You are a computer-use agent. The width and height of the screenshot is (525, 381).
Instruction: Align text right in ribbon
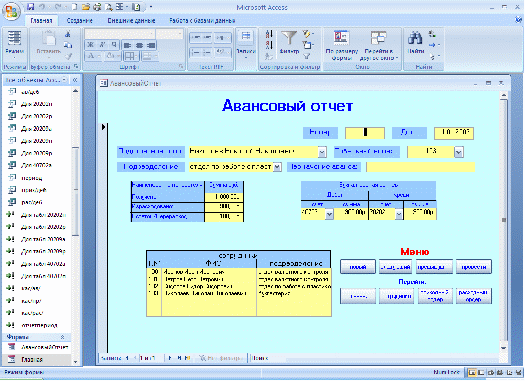coord(151,45)
